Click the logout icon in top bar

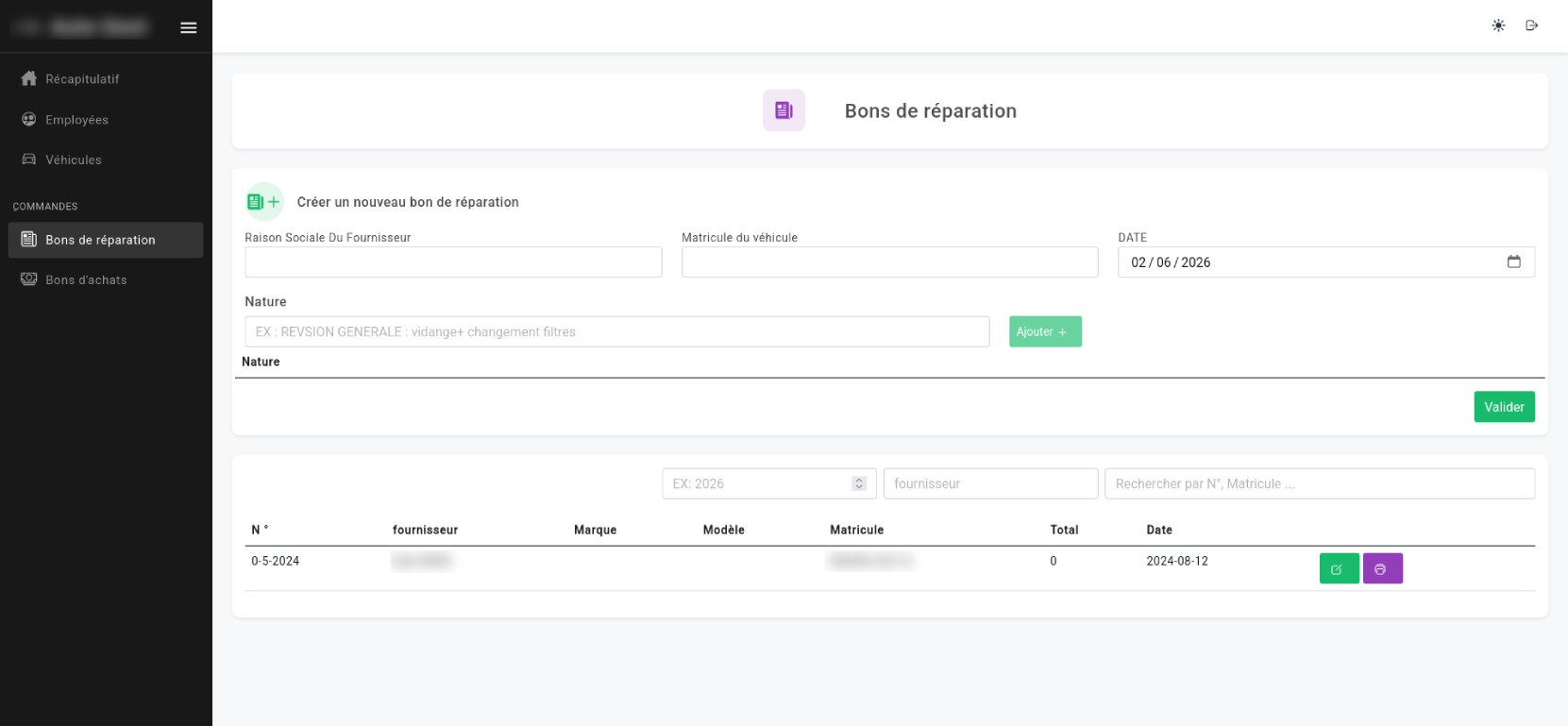click(x=1531, y=25)
